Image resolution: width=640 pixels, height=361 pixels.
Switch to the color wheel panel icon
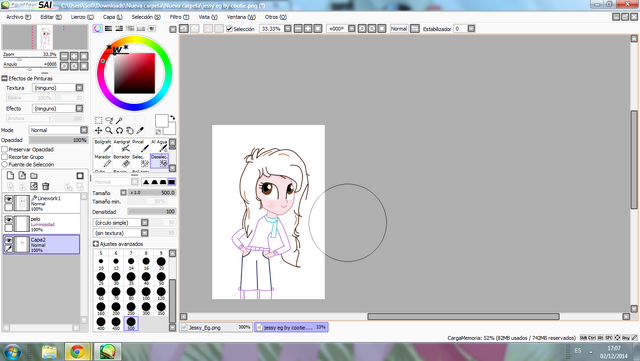(x=98, y=29)
